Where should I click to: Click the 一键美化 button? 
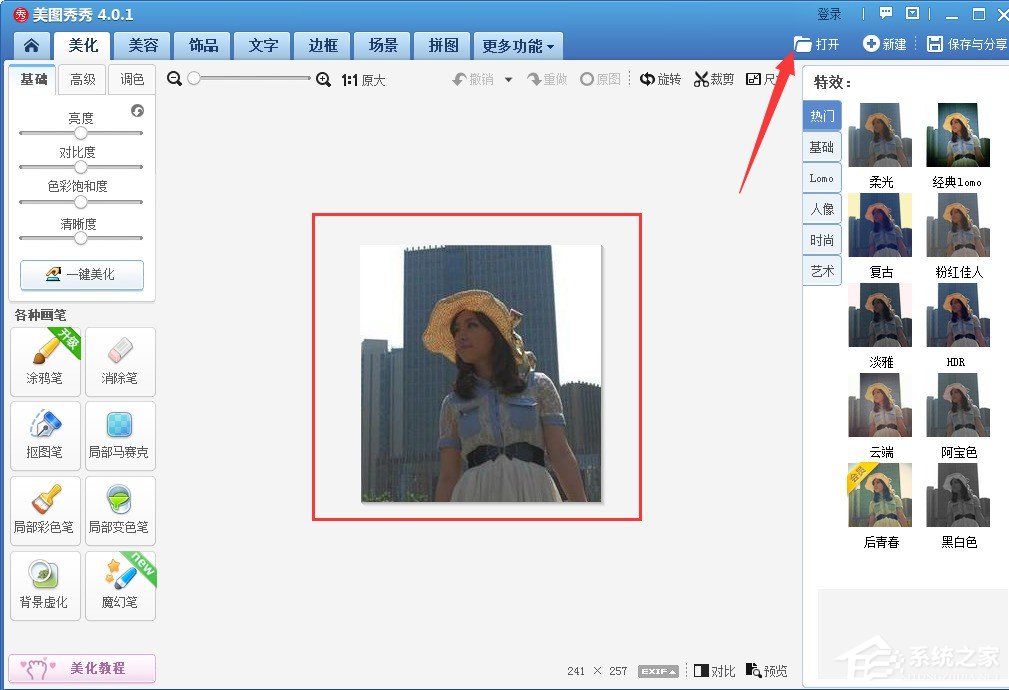[x=81, y=275]
